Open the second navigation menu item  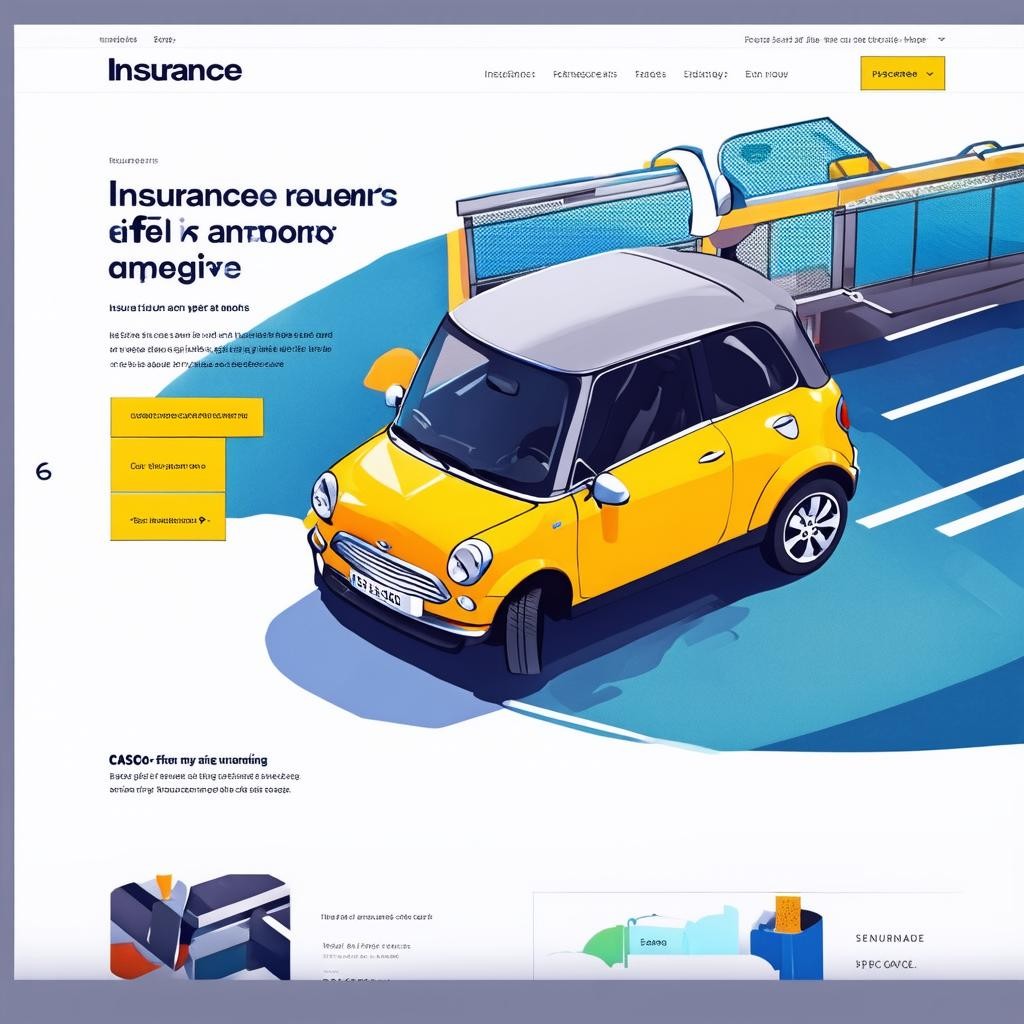(585, 74)
